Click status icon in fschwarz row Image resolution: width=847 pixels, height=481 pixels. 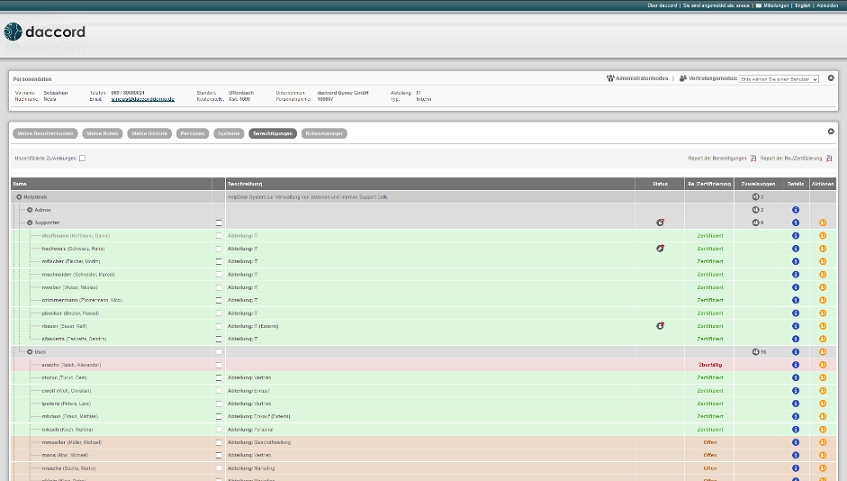pos(660,248)
